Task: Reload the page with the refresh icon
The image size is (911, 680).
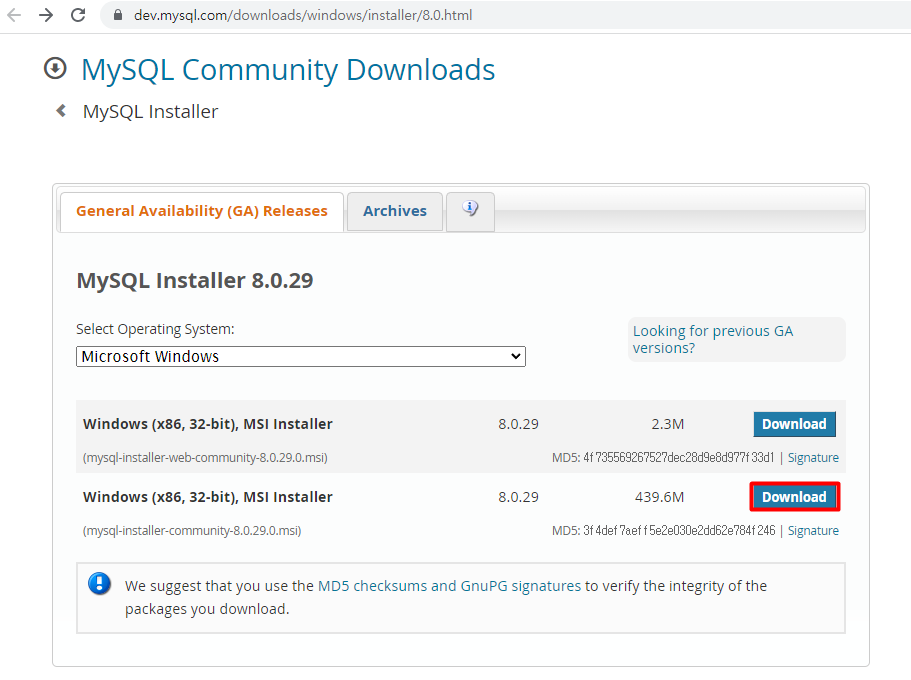Action: pyautogui.click(x=78, y=15)
